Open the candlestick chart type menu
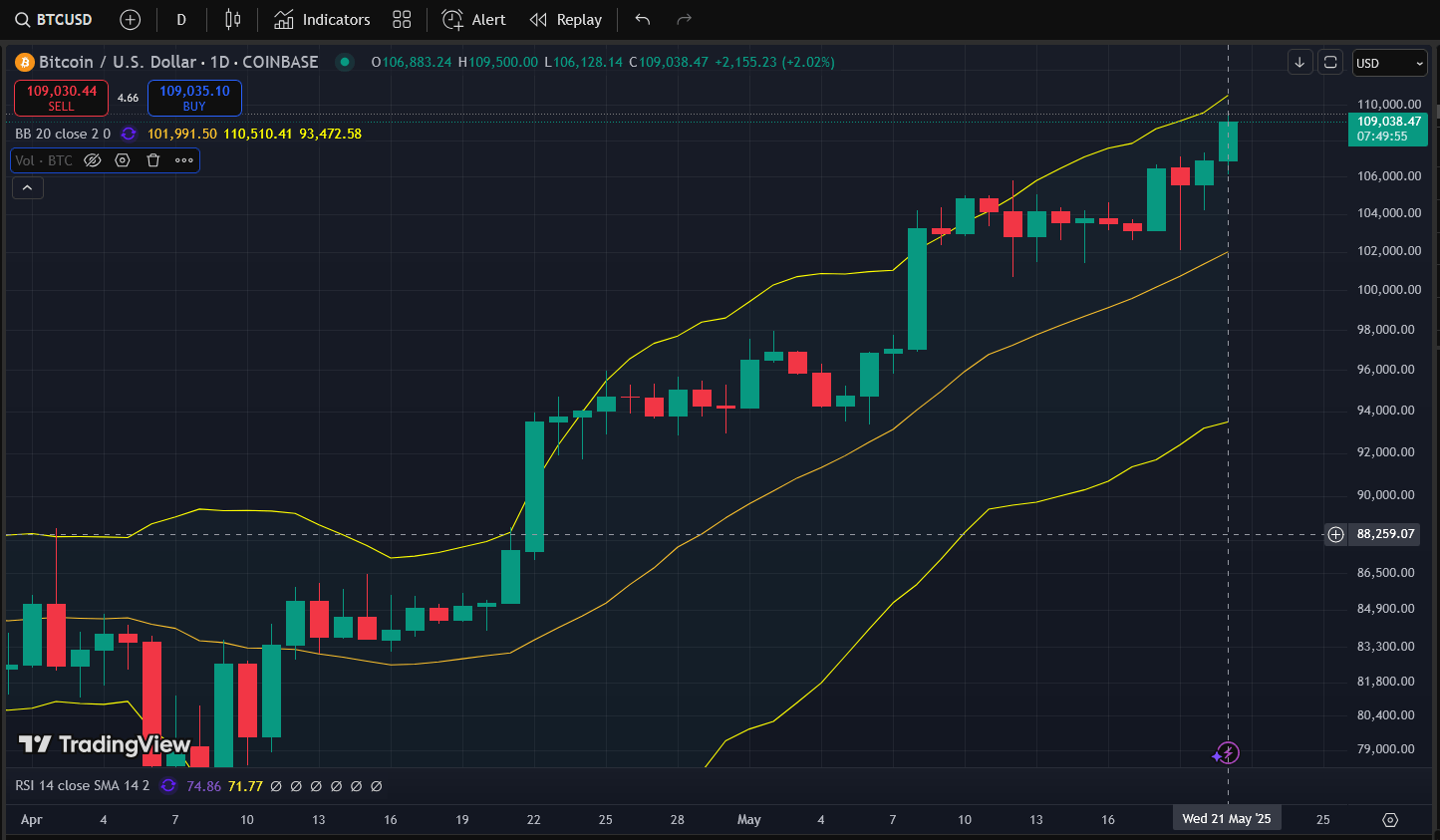Screen dimensions: 1440x840 [232, 20]
